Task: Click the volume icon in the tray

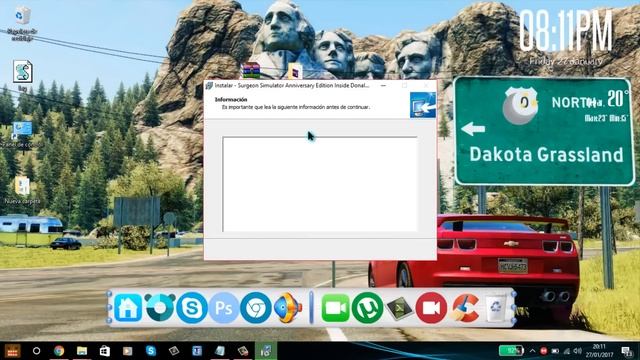Action: [577, 351]
